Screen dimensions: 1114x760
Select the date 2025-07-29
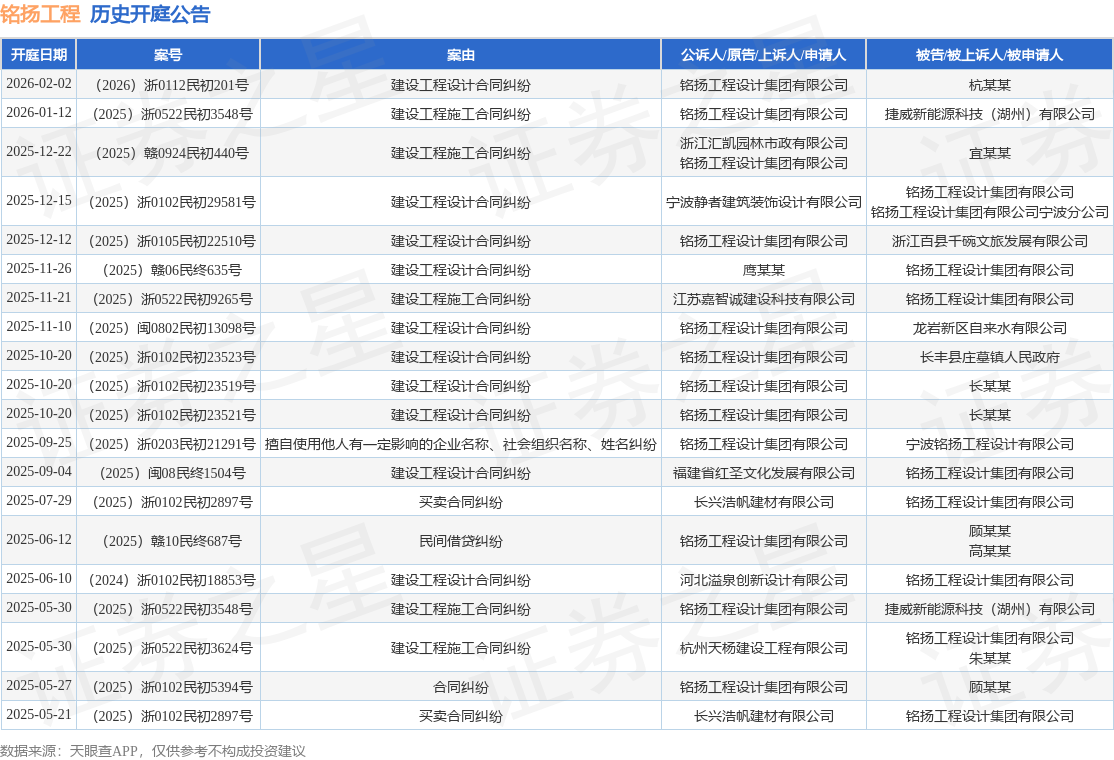point(39,501)
